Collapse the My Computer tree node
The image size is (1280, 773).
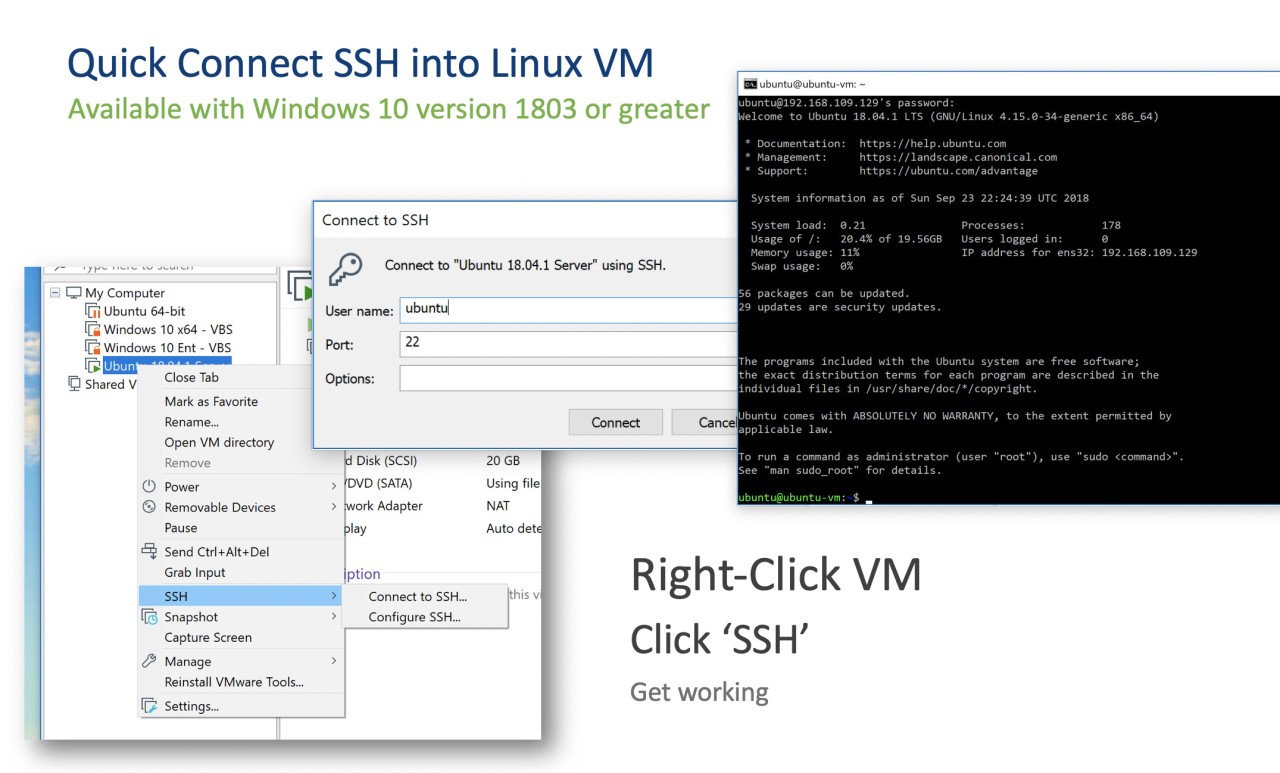(x=54, y=293)
